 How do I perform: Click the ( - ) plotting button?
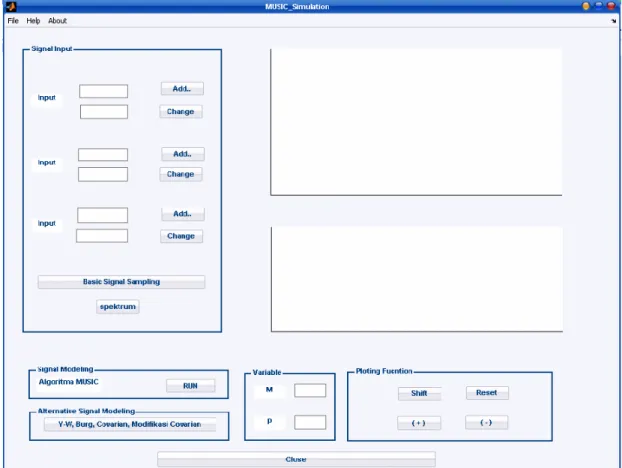[486, 422]
